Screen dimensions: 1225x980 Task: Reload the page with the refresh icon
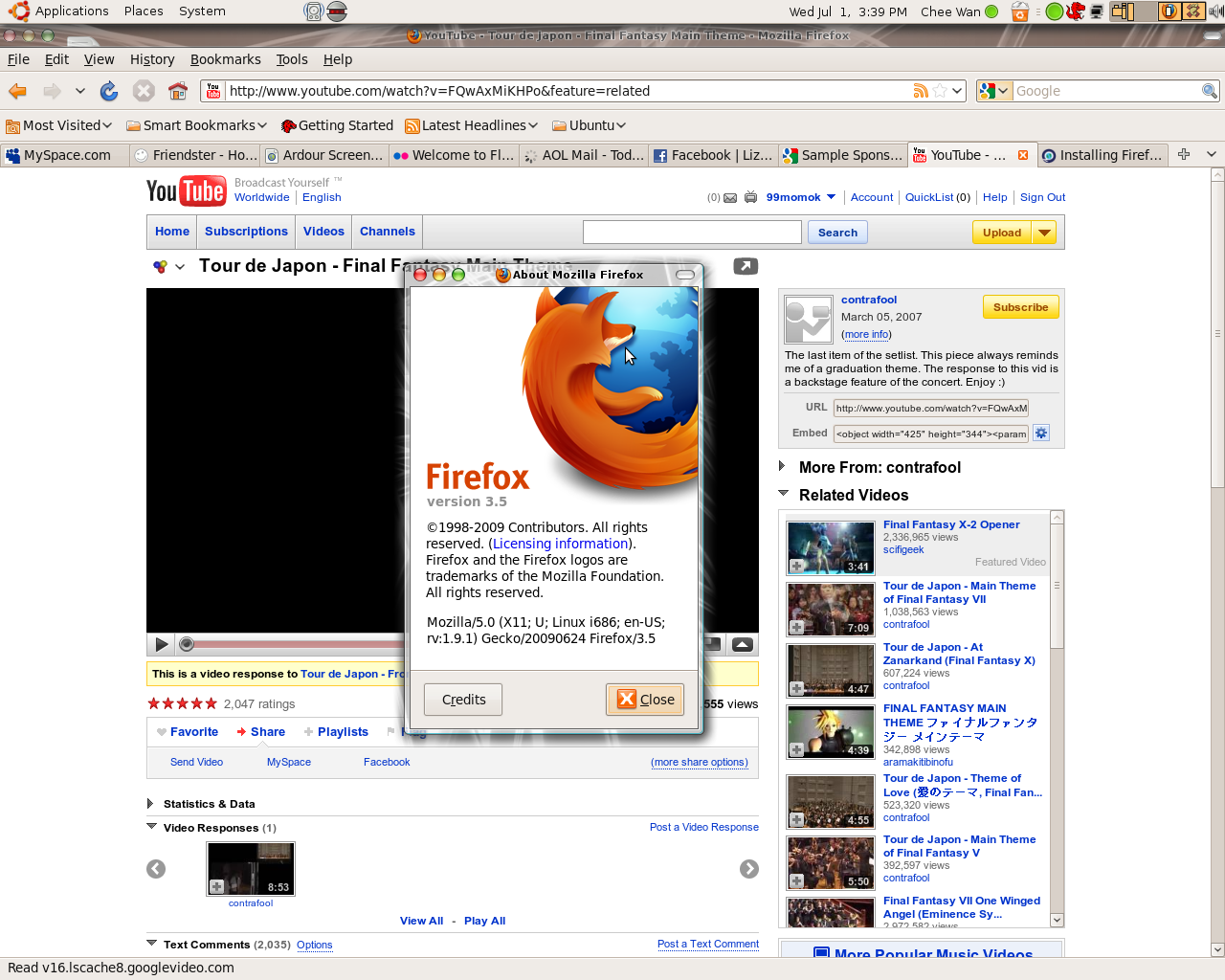(x=109, y=91)
